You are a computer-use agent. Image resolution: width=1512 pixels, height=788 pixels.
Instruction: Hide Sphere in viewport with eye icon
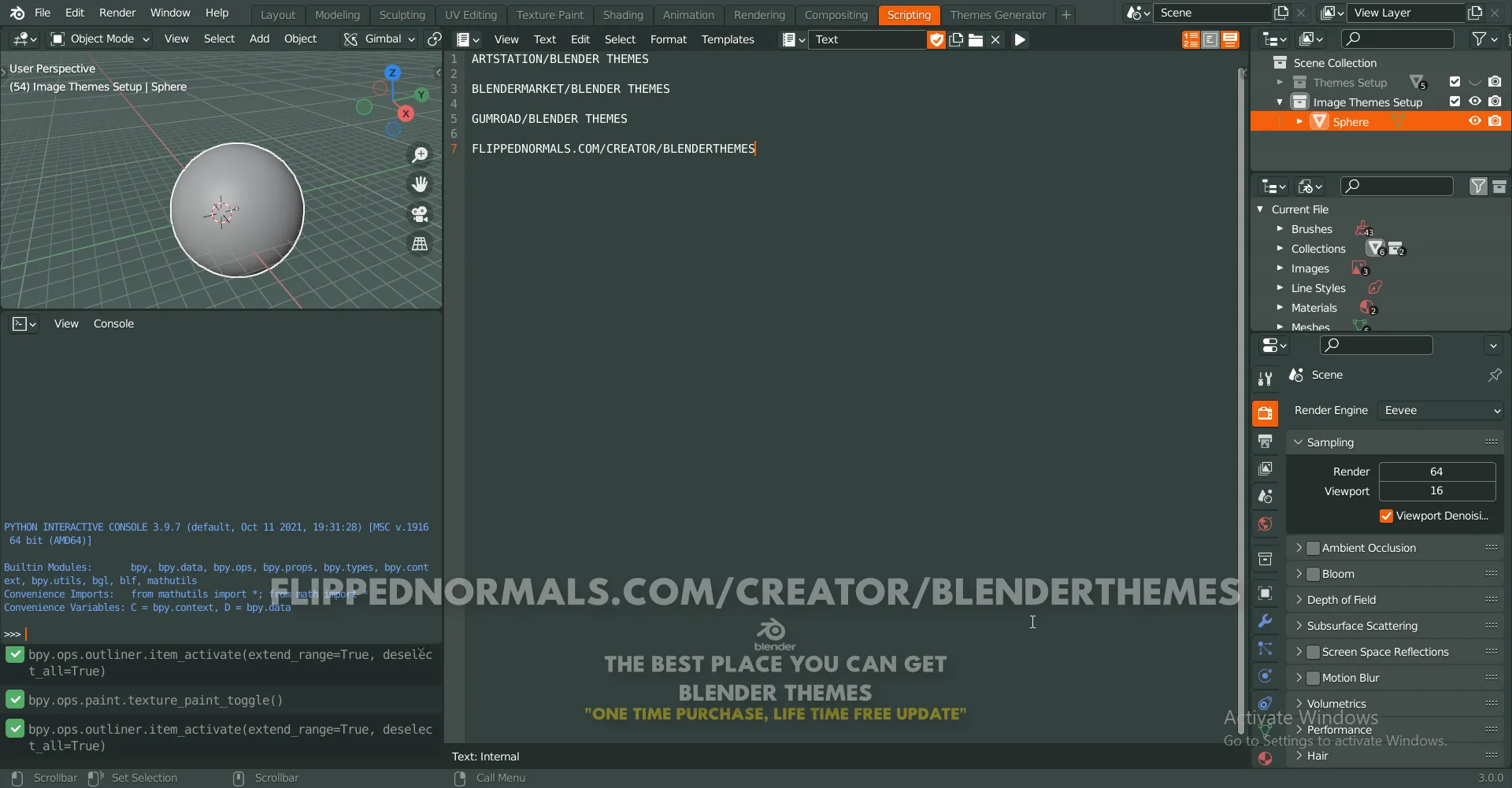1475,121
